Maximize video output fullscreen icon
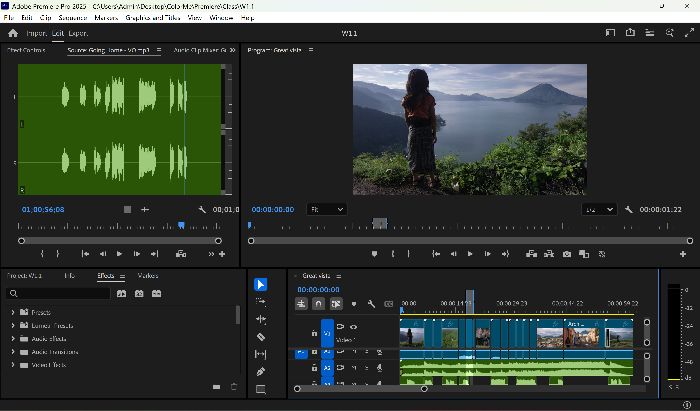The width and height of the screenshot is (700, 411). 689,33
